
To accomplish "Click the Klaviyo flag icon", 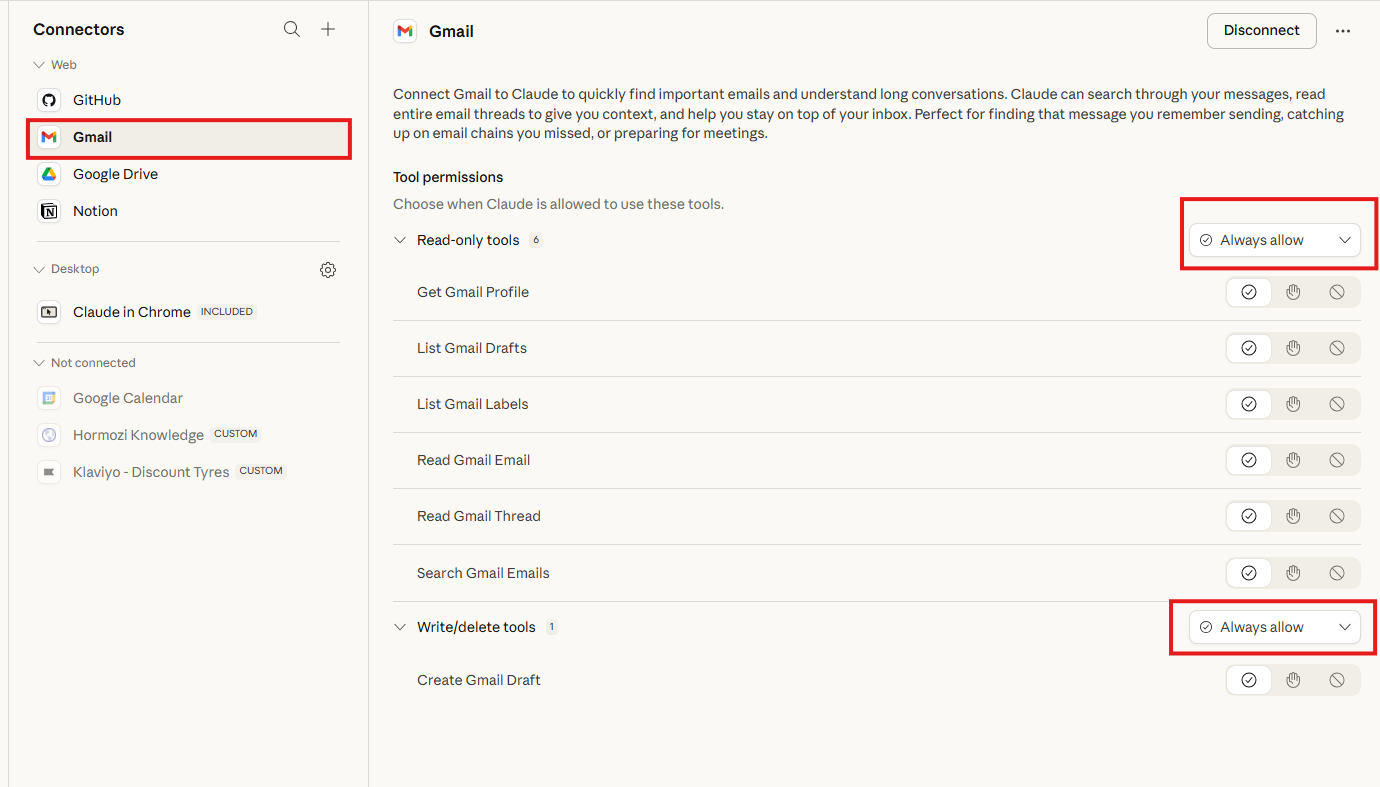I will pyautogui.click(x=49, y=472).
